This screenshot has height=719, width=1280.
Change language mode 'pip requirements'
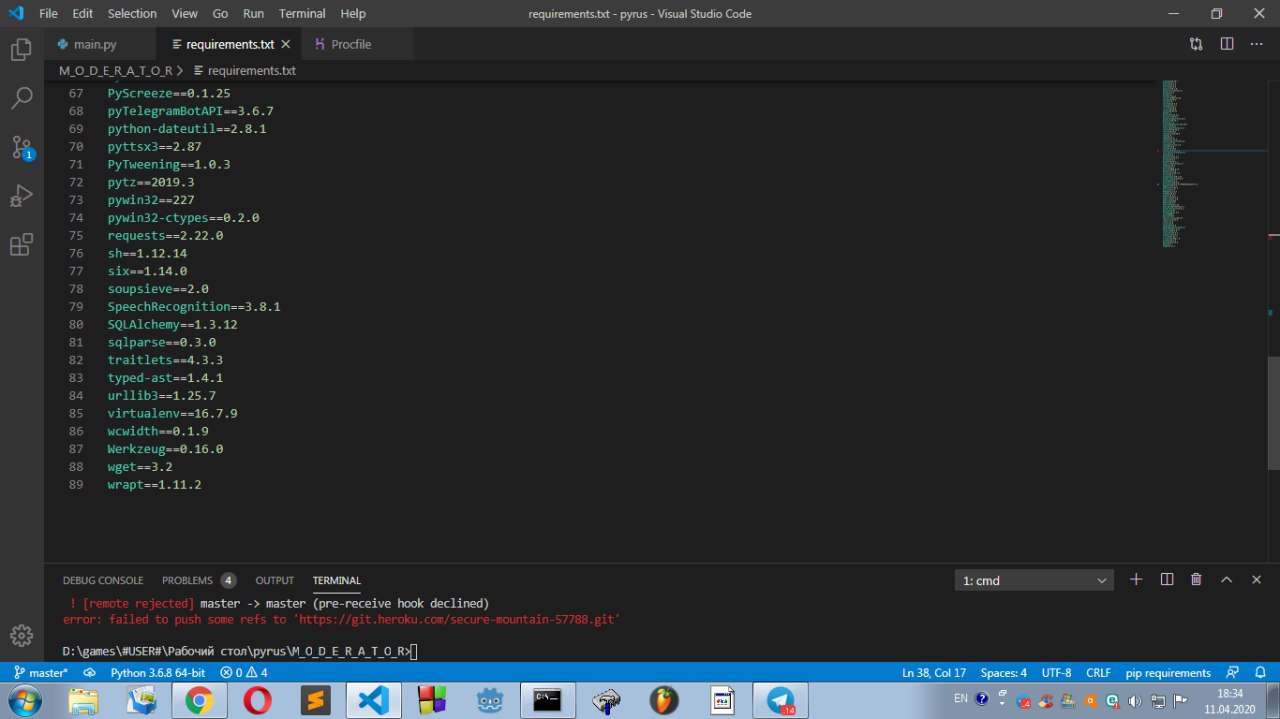click(1168, 673)
